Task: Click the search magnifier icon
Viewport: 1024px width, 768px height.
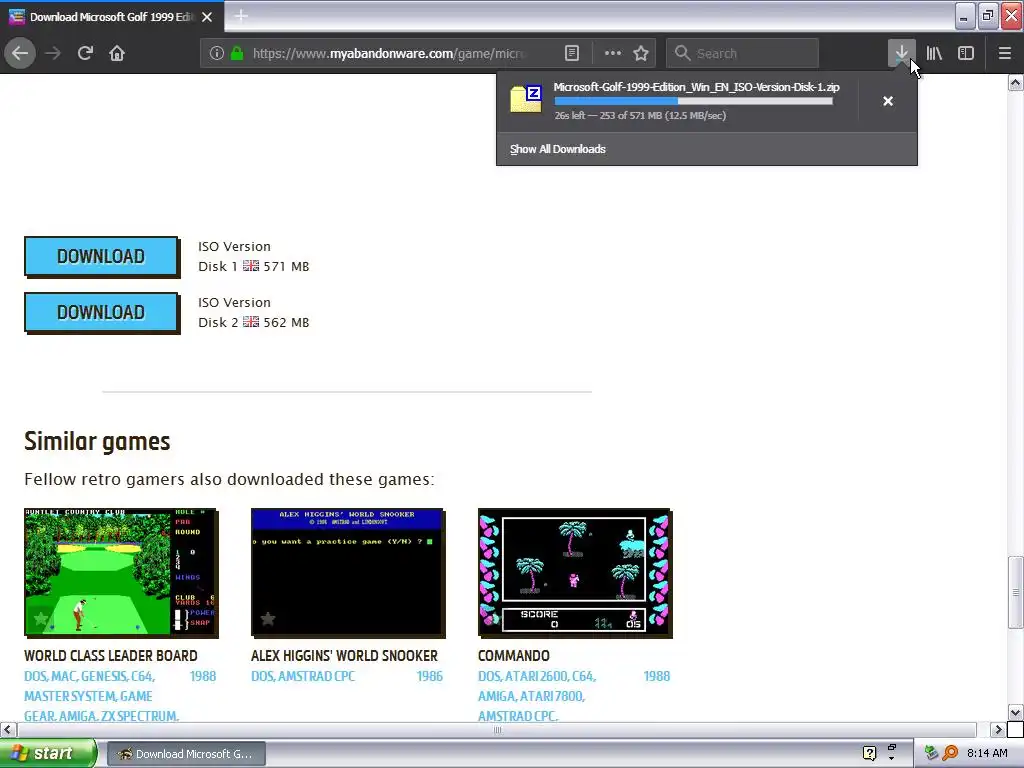Action: point(682,53)
